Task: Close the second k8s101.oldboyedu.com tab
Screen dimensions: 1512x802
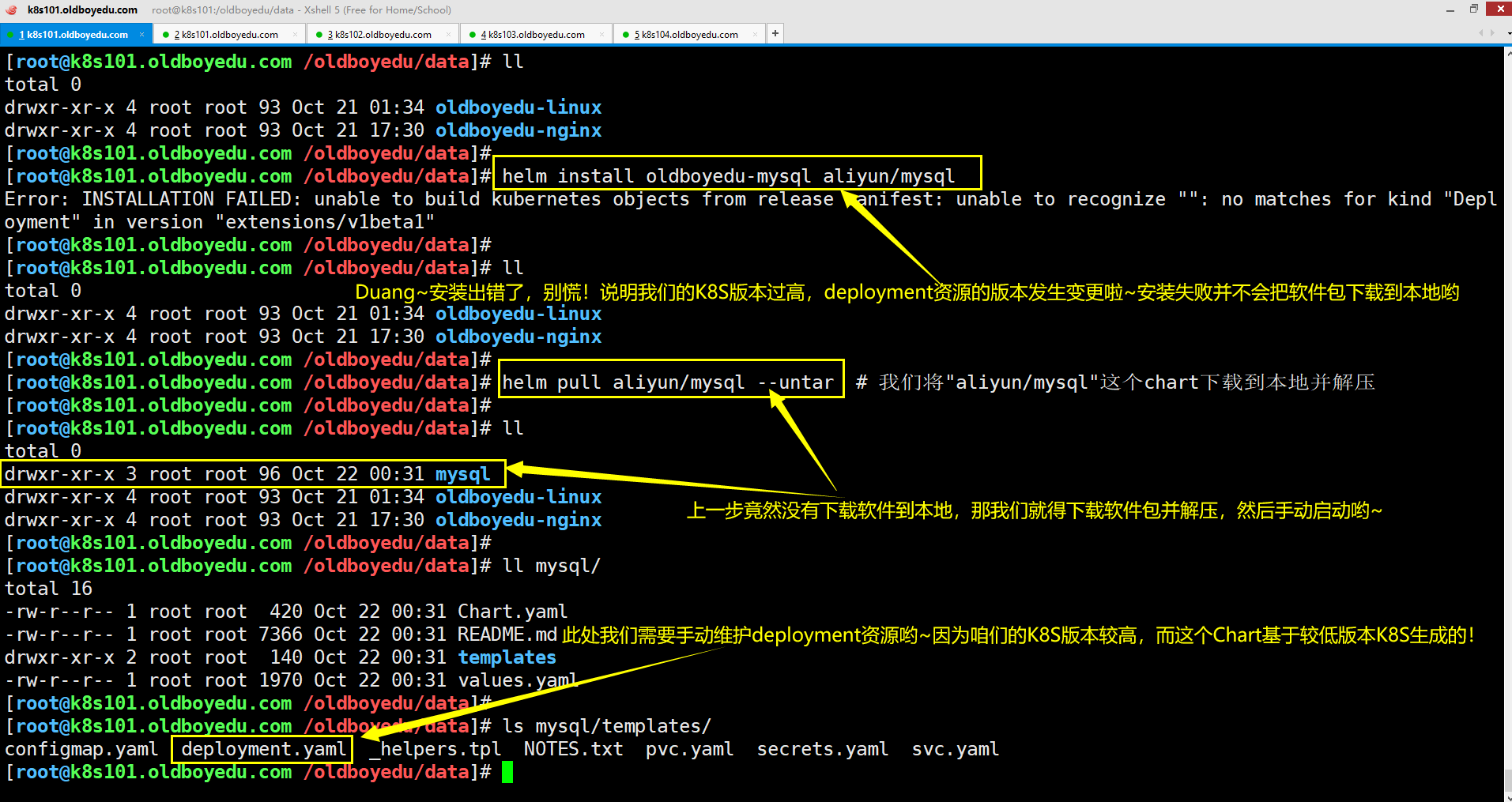Action: tap(295, 34)
